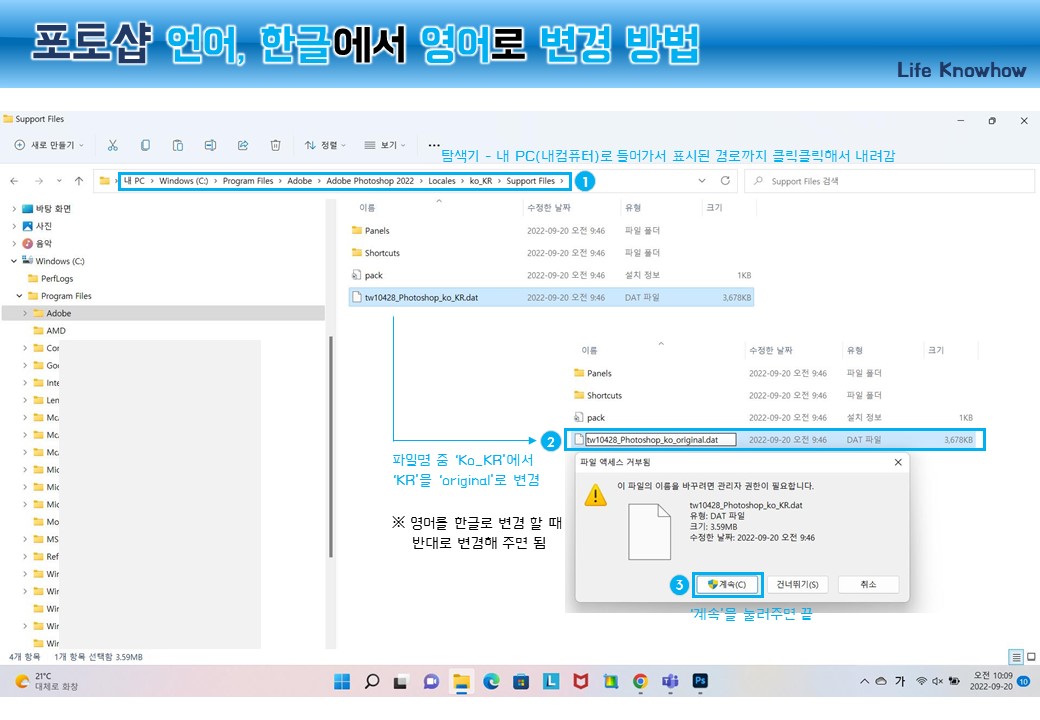Select the Panels folder in top list
The width and height of the screenshot is (1040, 720).
[x=377, y=231]
